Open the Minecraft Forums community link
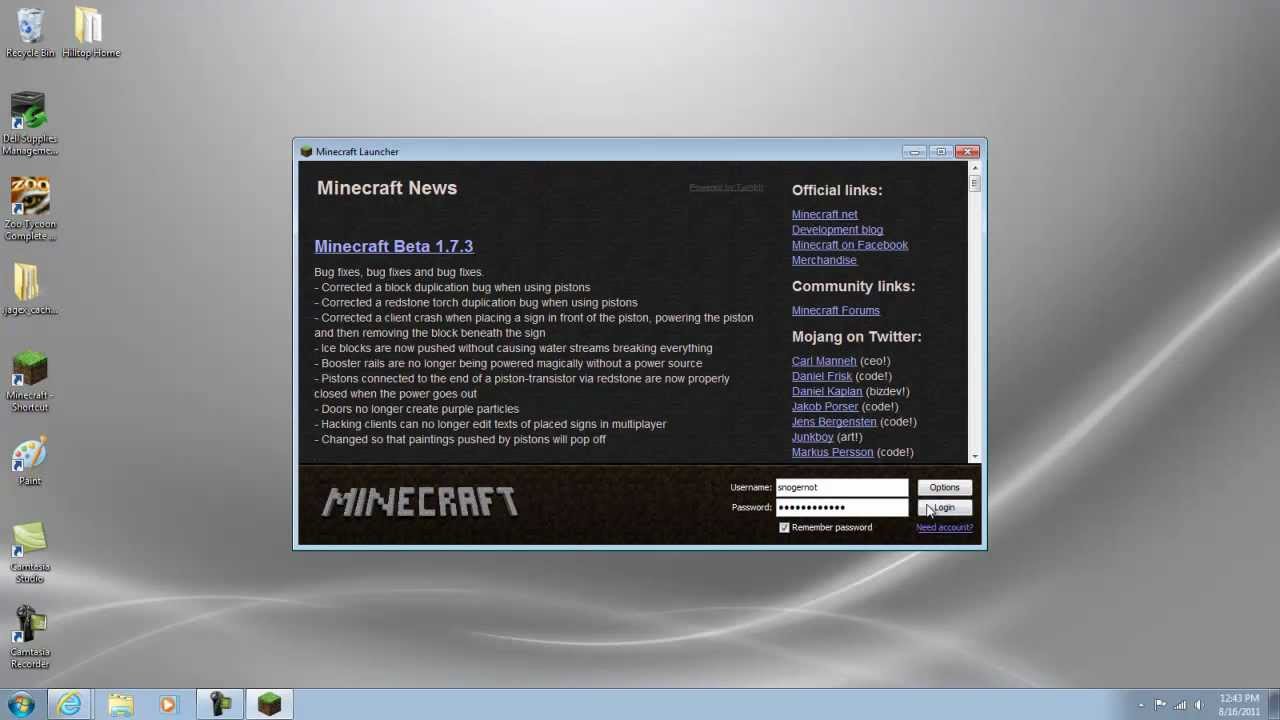1280x720 pixels. click(x=836, y=310)
